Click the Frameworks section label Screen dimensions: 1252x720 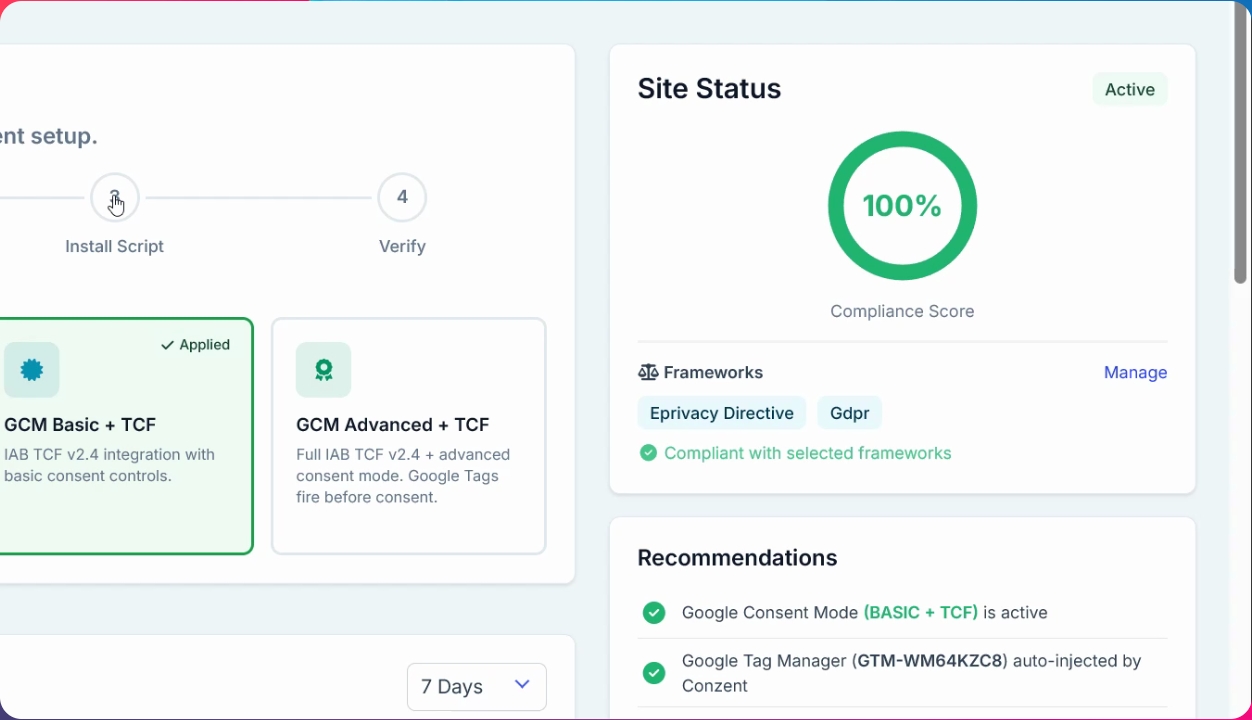pos(713,372)
